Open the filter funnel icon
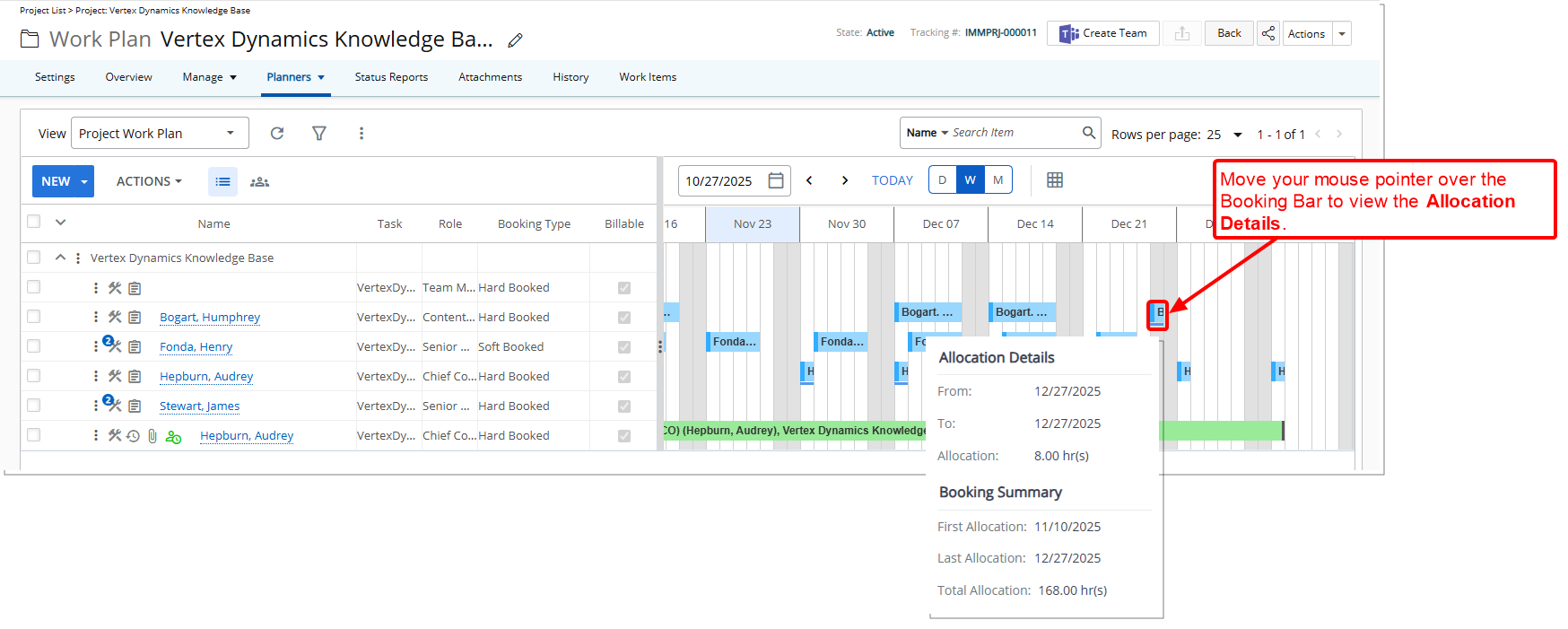This screenshot has height=629, width=1568. point(318,134)
